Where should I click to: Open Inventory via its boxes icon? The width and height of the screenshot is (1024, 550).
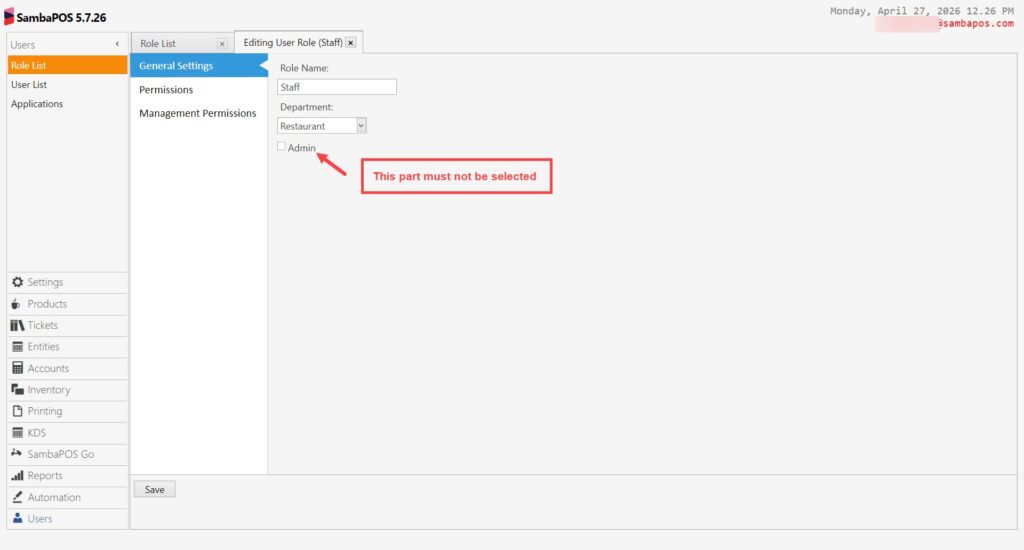click(17, 390)
